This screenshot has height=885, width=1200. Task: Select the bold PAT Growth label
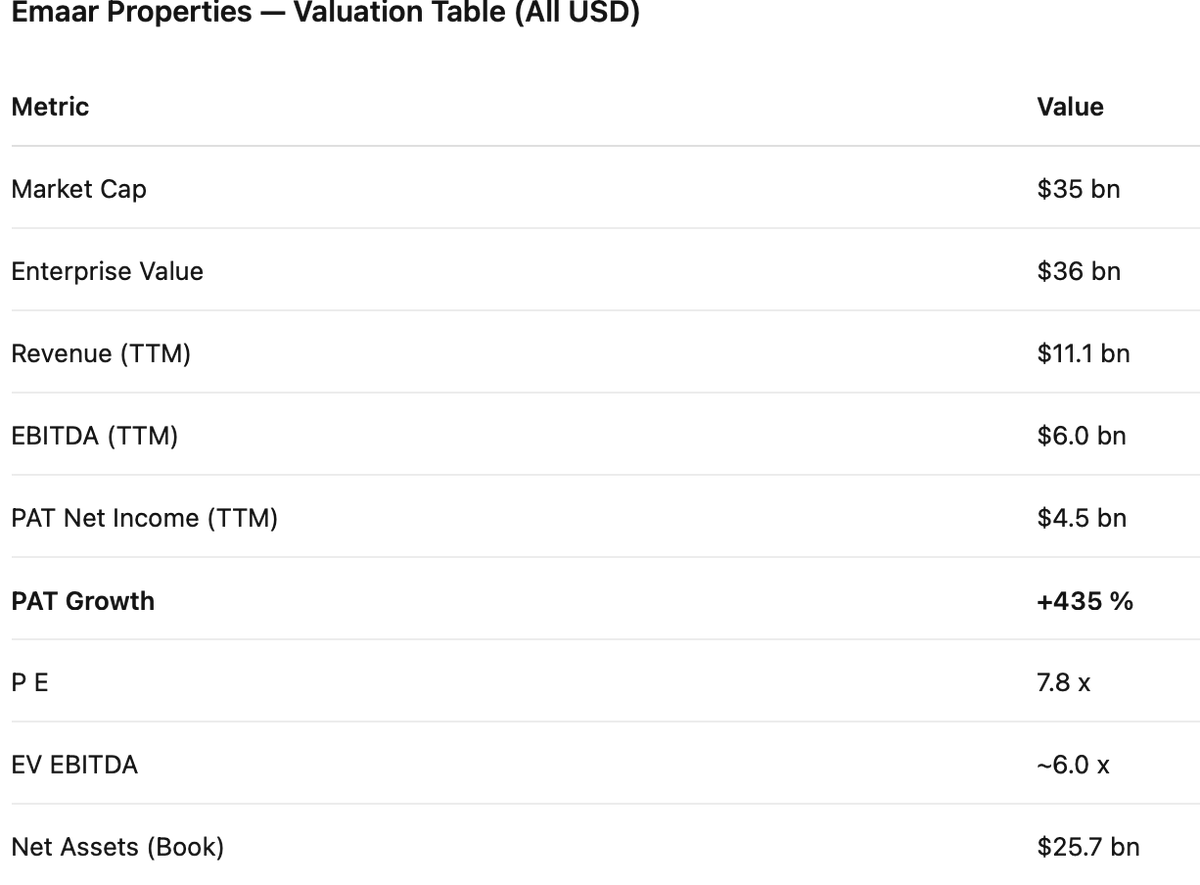point(83,601)
